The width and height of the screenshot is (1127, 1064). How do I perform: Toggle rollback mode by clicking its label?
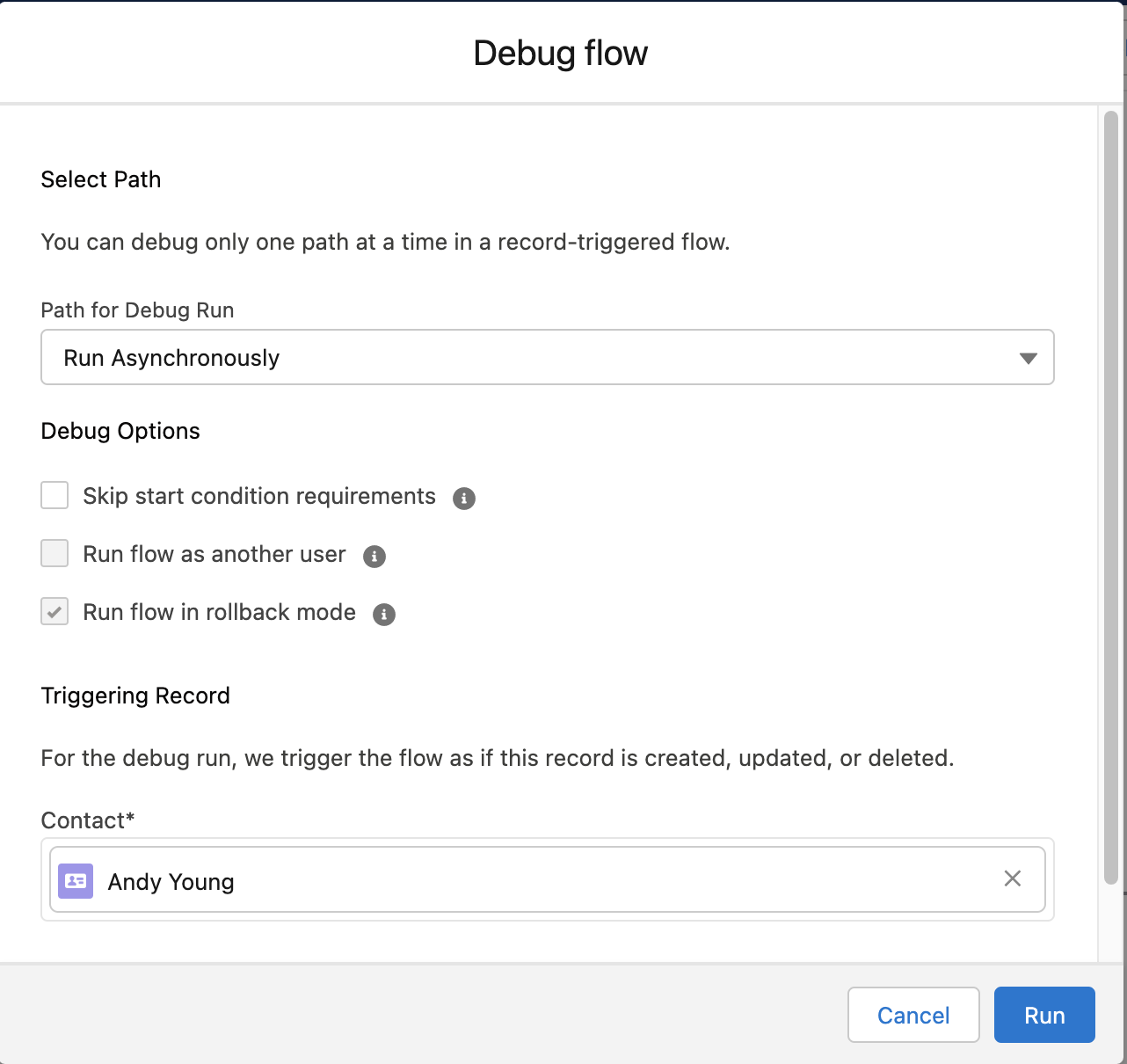[218, 612]
